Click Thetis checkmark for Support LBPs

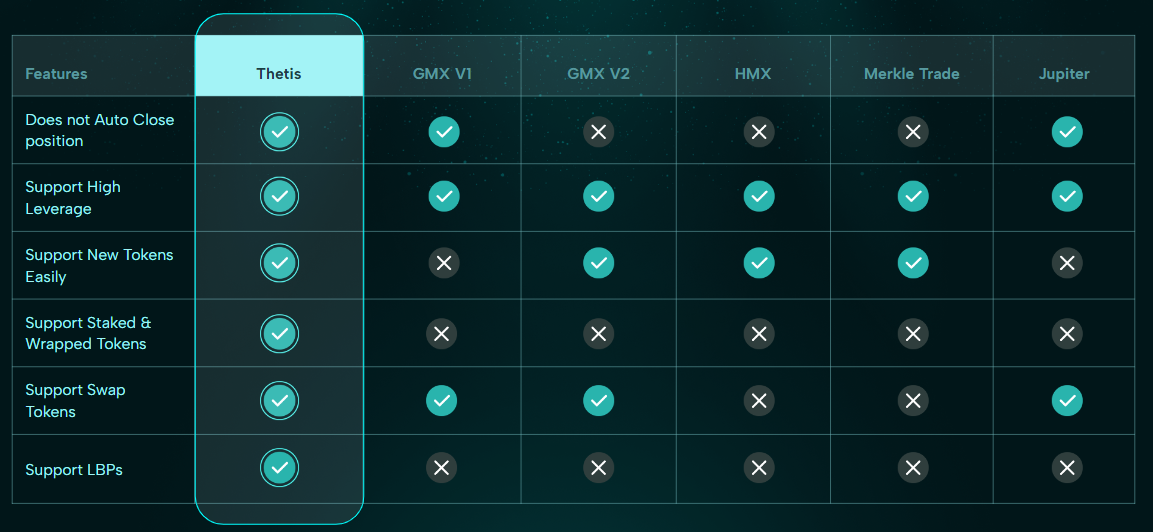point(279,467)
